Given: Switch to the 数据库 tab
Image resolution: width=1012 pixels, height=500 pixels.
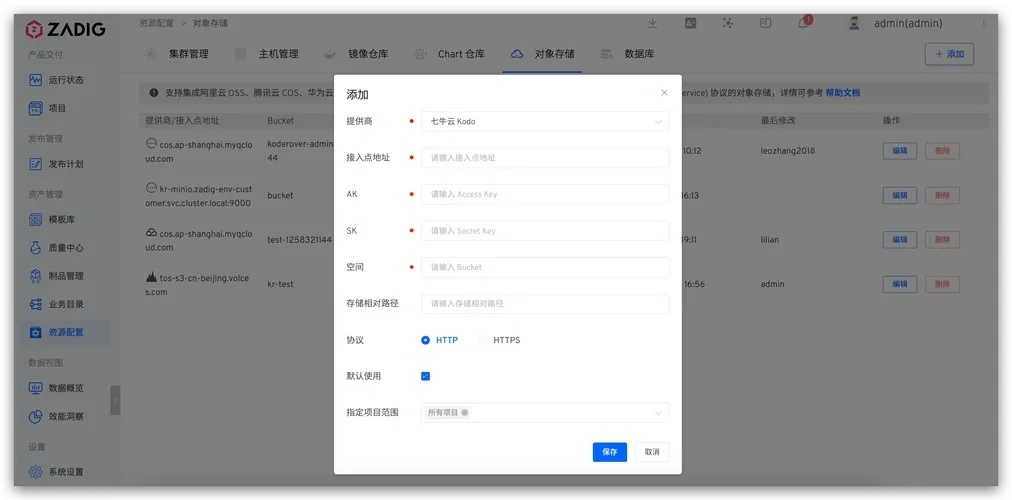Looking at the screenshot, I should point(639,54).
